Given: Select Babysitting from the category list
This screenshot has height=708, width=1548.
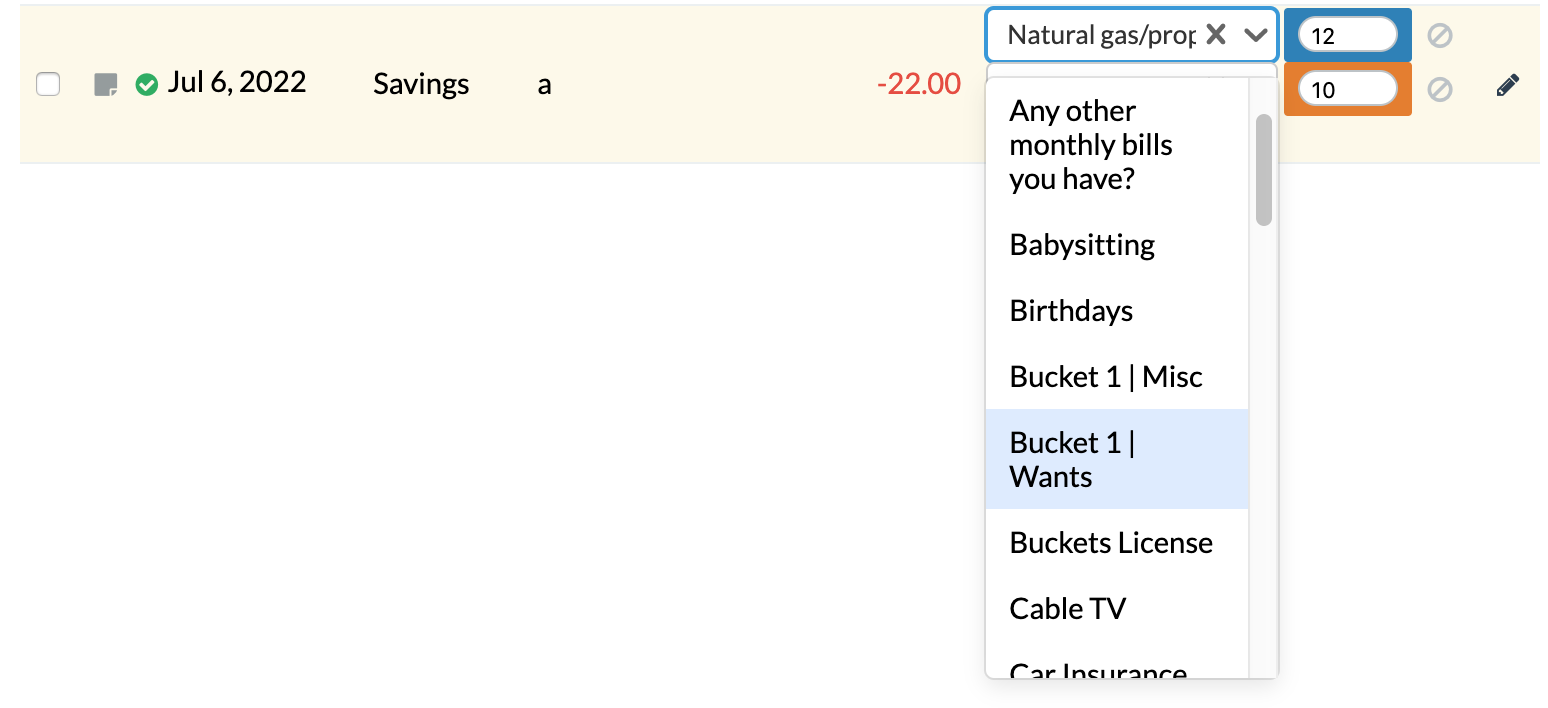Looking at the screenshot, I should tap(1082, 244).
